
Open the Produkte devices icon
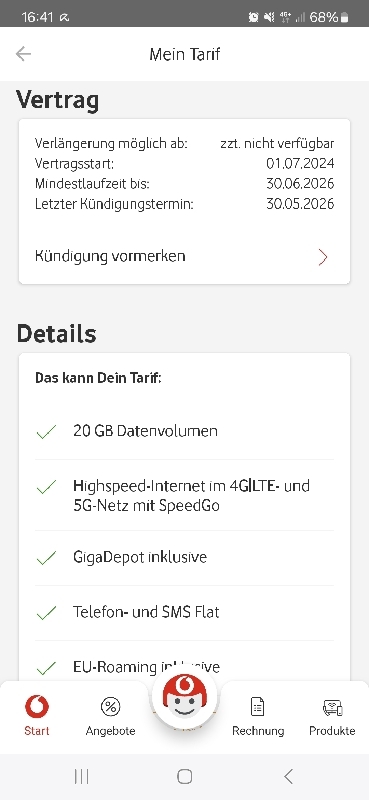click(332, 708)
